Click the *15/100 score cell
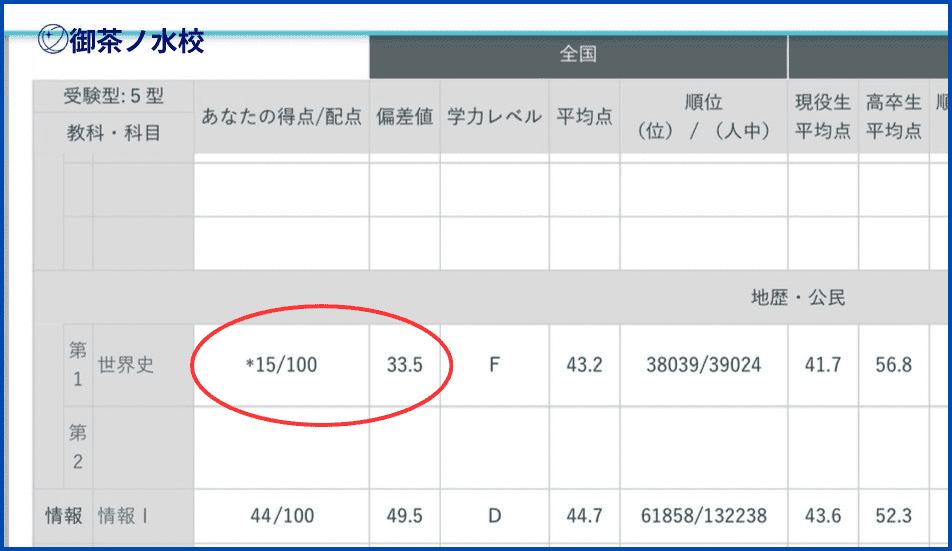The height and width of the screenshot is (551, 952). (281, 365)
